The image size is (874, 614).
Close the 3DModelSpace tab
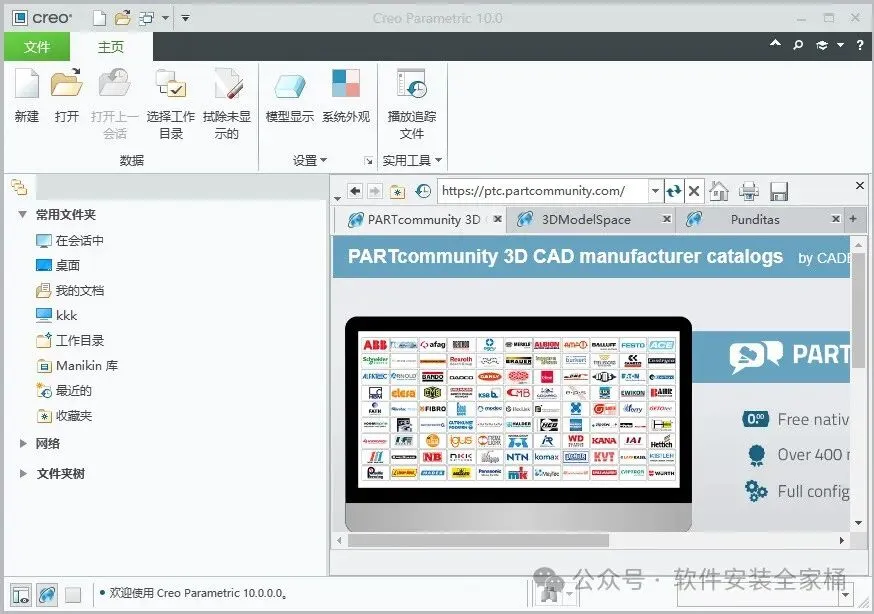point(666,219)
